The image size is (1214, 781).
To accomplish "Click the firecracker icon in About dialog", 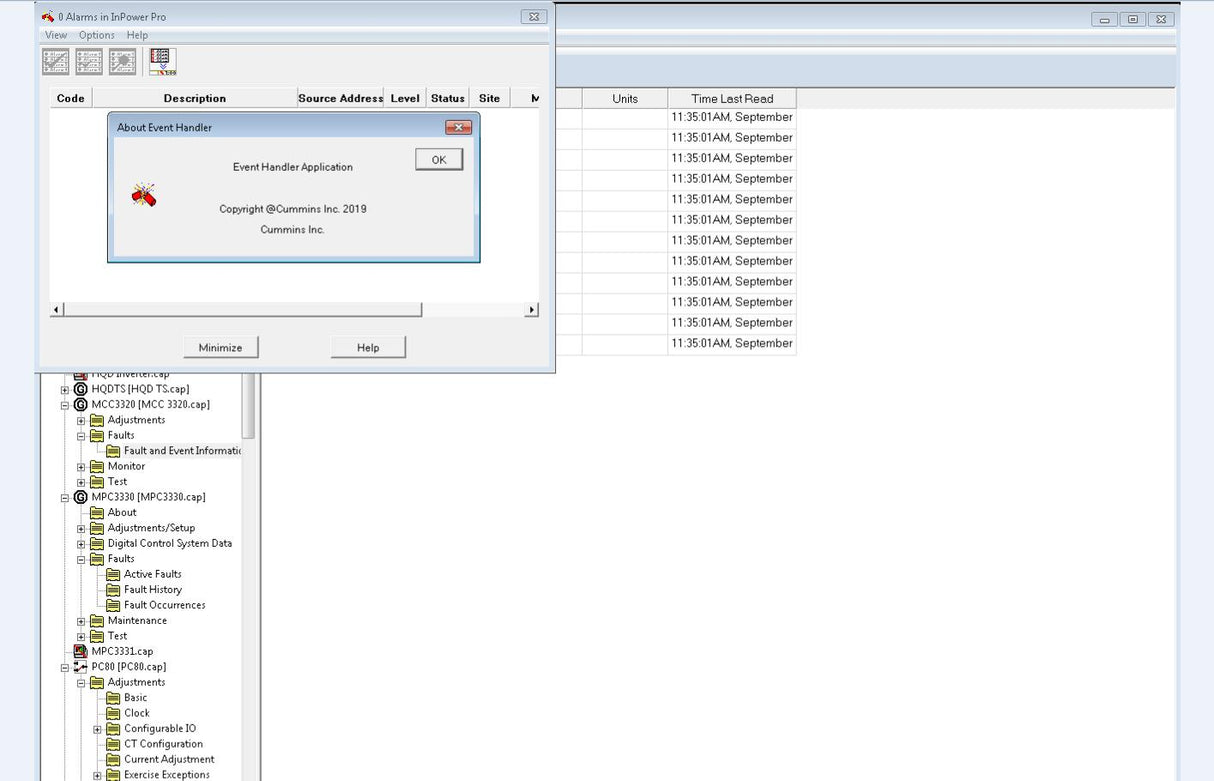I will (144, 194).
